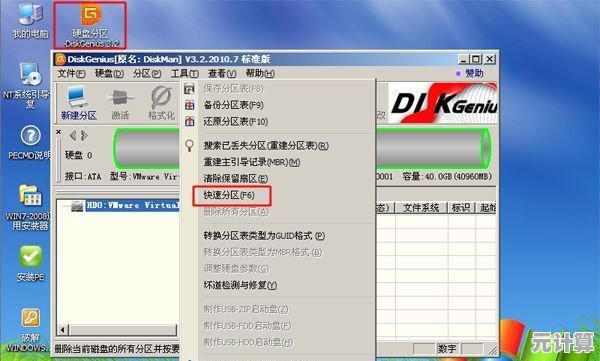This screenshot has height=361, width=600.
Task: Open the 查看(V) menu
Action: pos(222,73)
